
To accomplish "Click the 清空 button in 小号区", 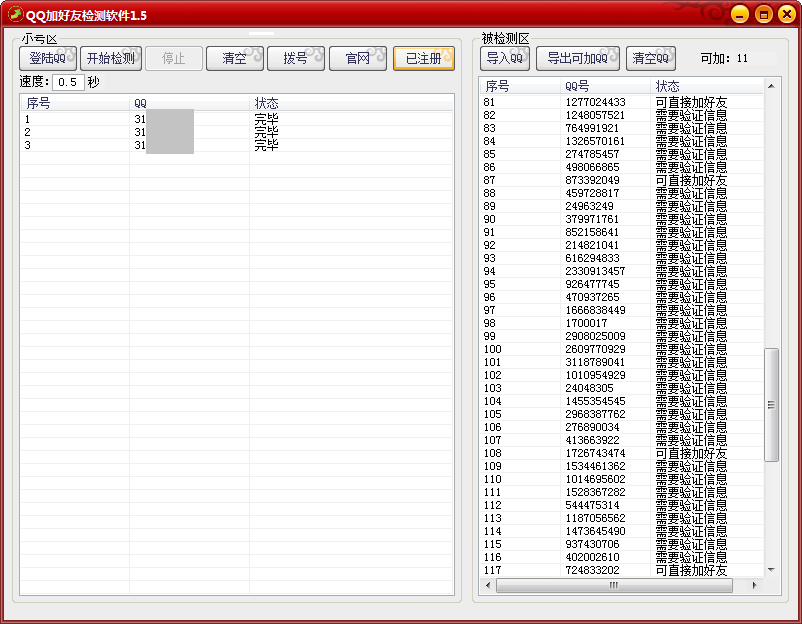I will click(234, 59).
